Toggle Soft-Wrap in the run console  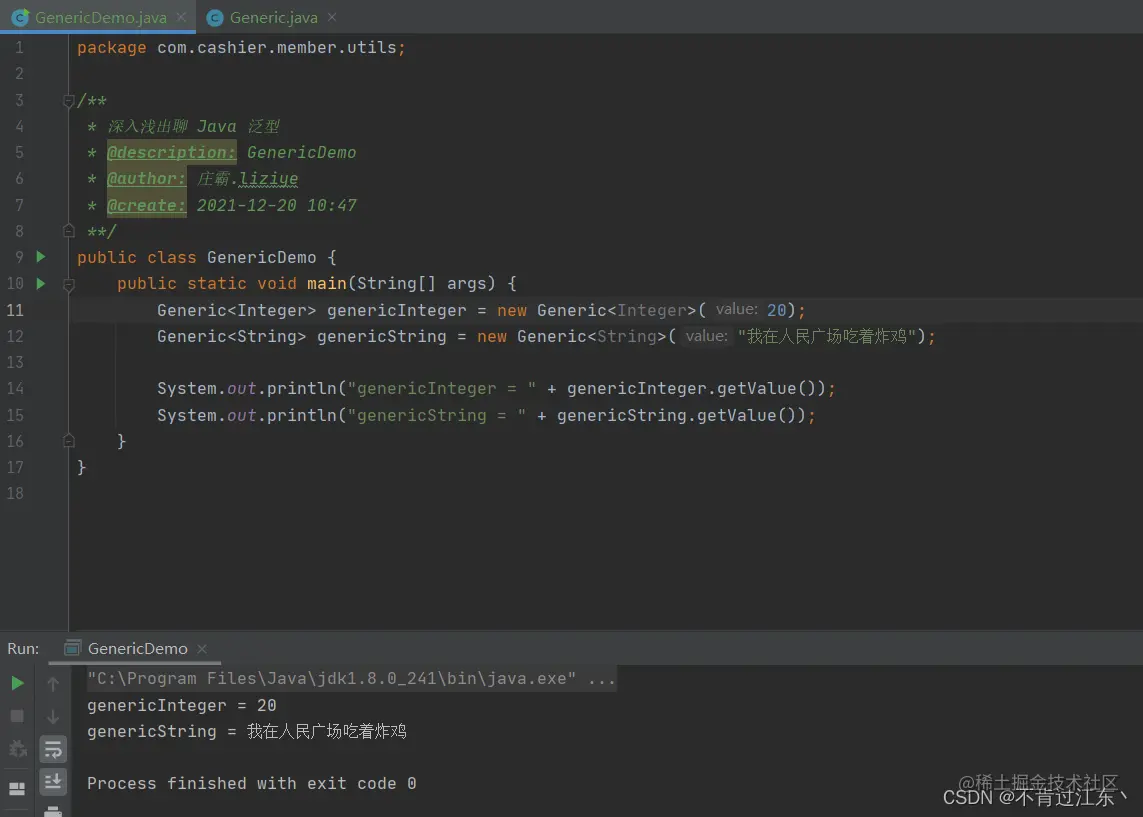click(53, 749)
